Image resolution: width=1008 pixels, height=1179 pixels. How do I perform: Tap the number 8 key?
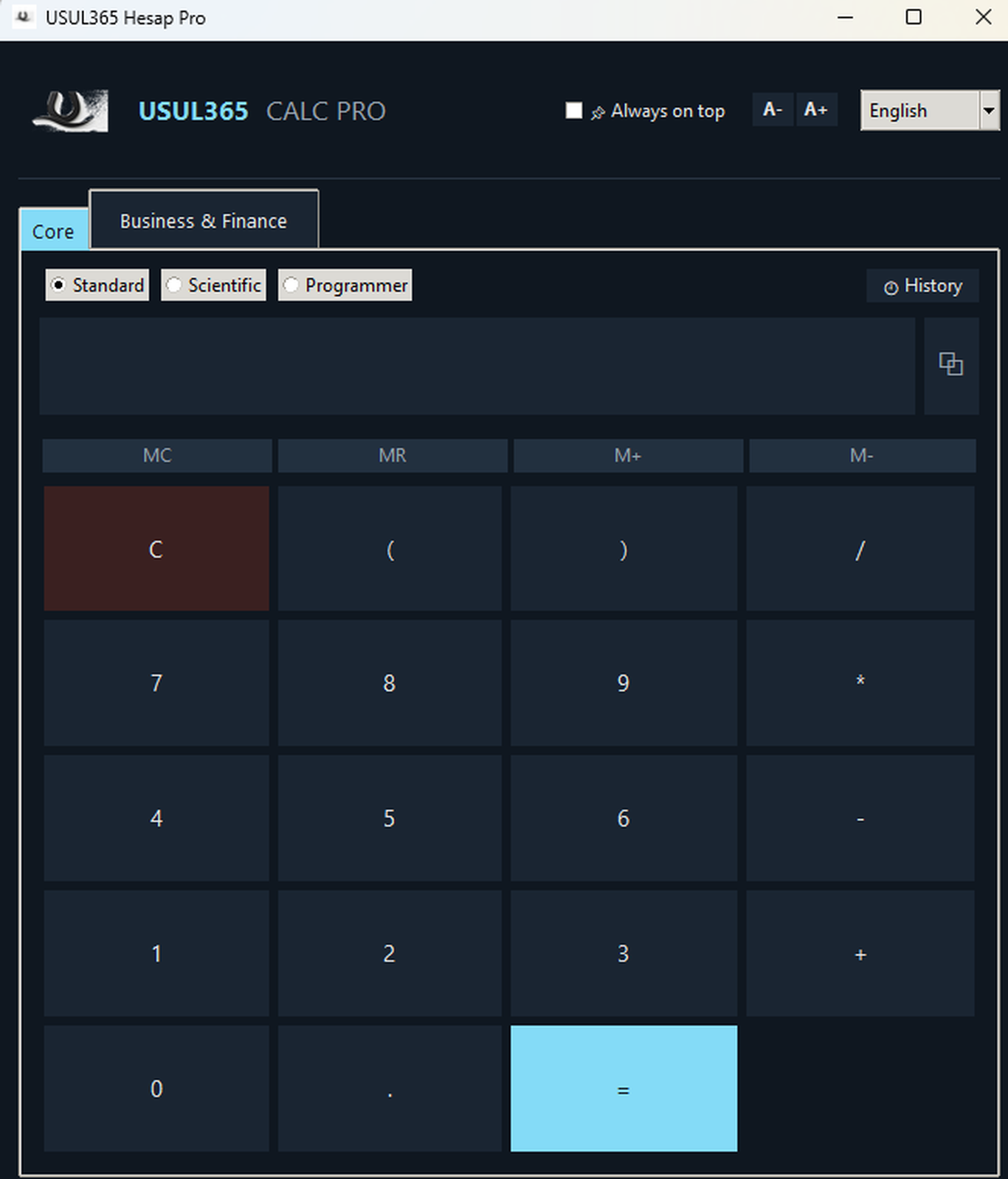click(x=390, y=683)
